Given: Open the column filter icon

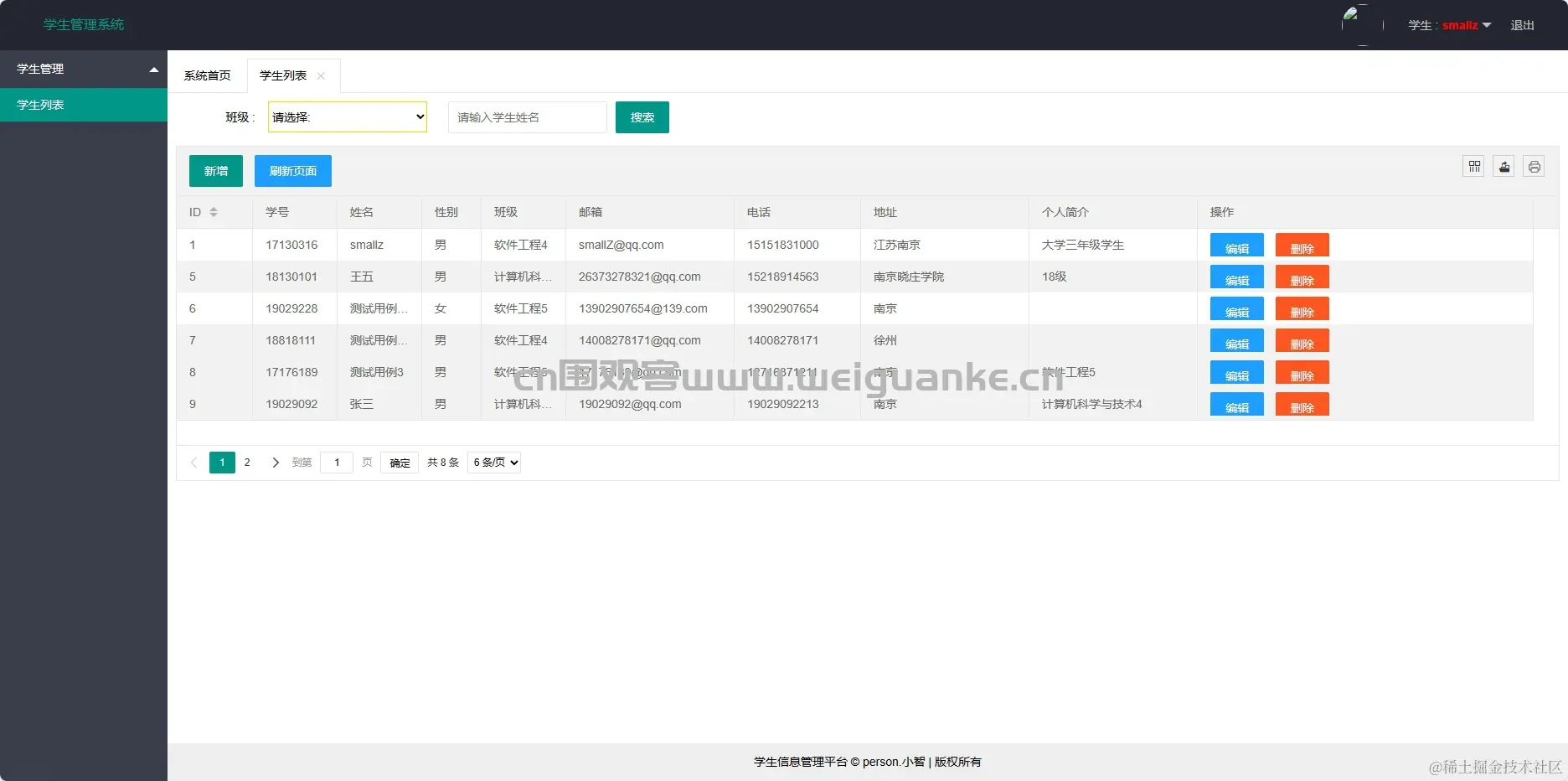Looking at the screenshot, I should [x=1474, y=167].
